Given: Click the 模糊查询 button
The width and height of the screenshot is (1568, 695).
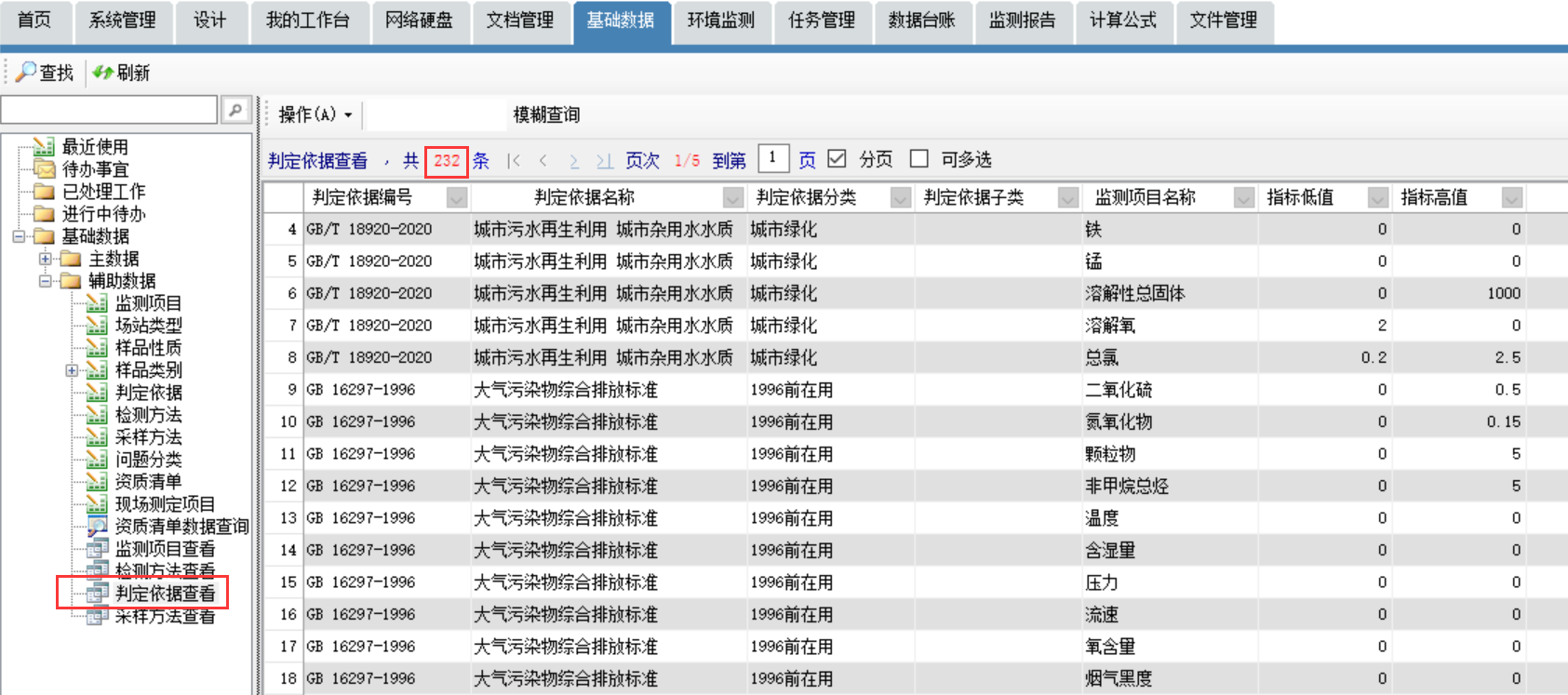Looking at the screenshot, I should 546,114.
